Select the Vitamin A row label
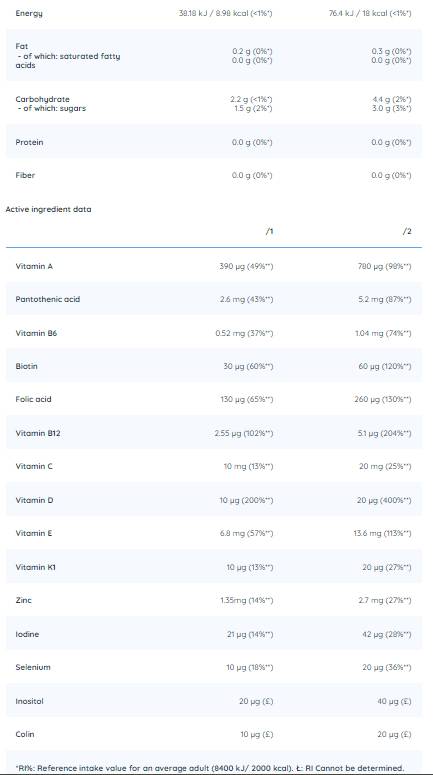Screen dimensions: 433x775 [x=34, y=266]
